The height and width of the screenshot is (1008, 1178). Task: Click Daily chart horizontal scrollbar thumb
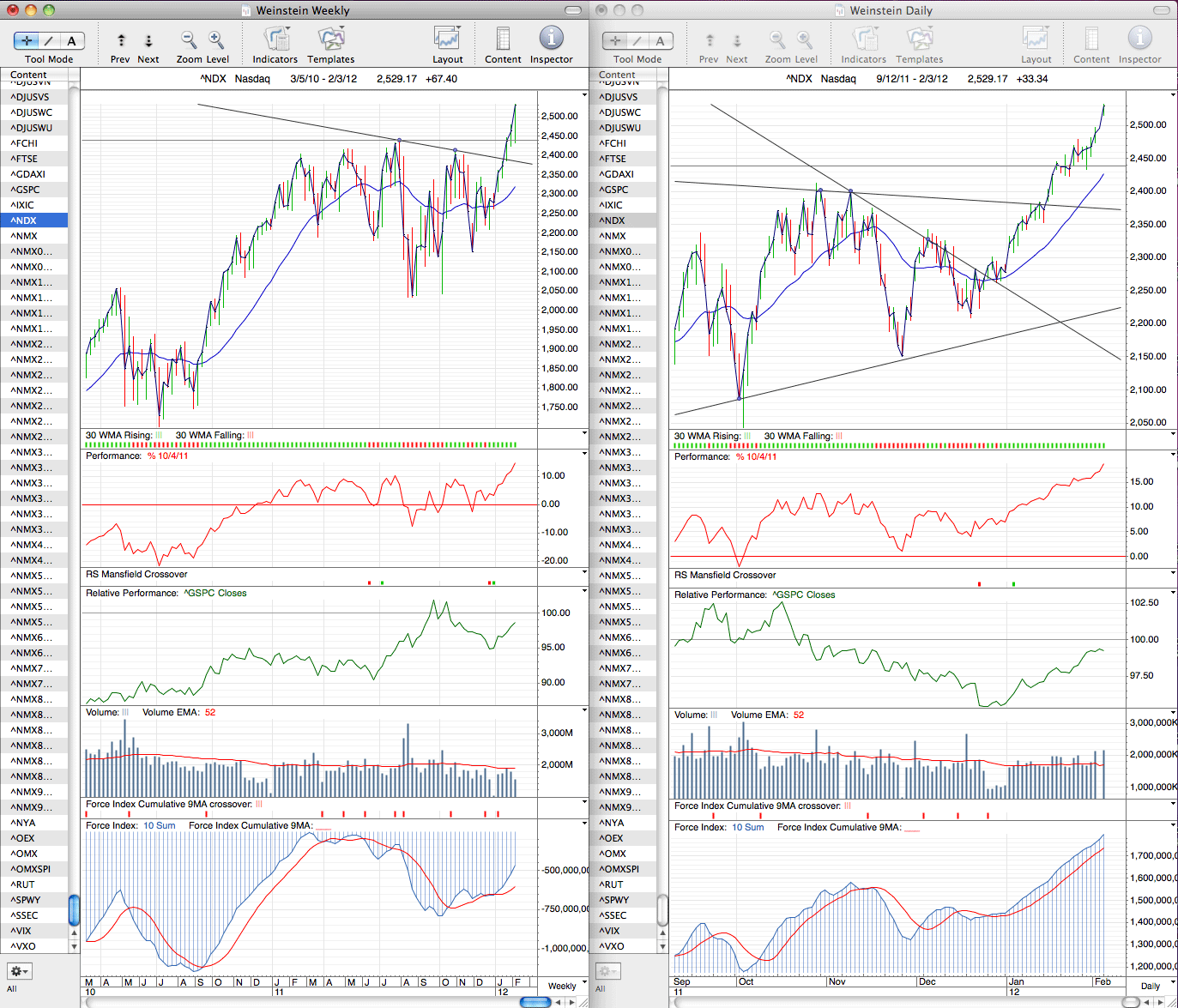(x=1131, y=1002)
